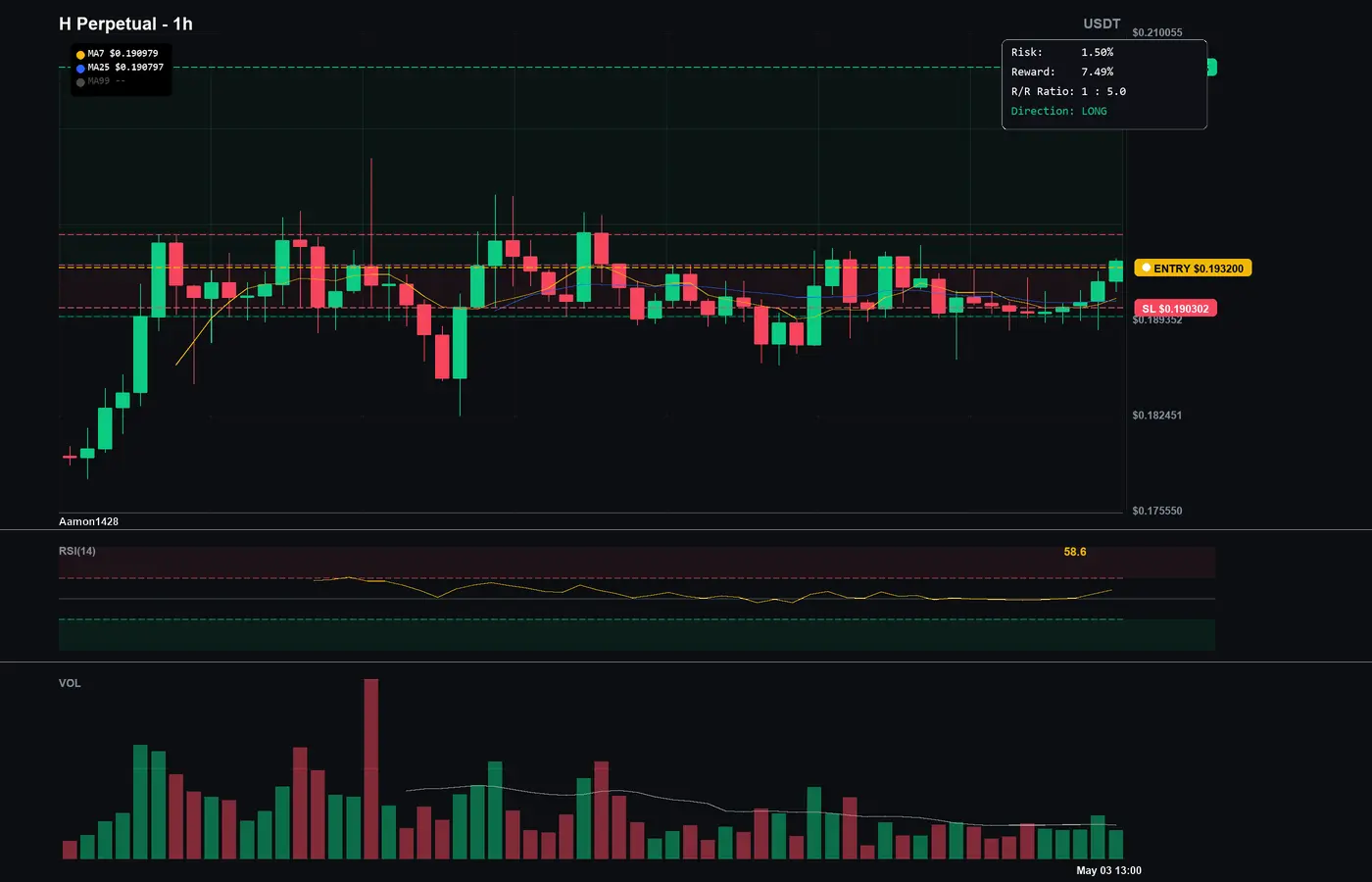Click the $0.175550 price axis label
The image size is (1372, 882).
(x=1156, y=511)
